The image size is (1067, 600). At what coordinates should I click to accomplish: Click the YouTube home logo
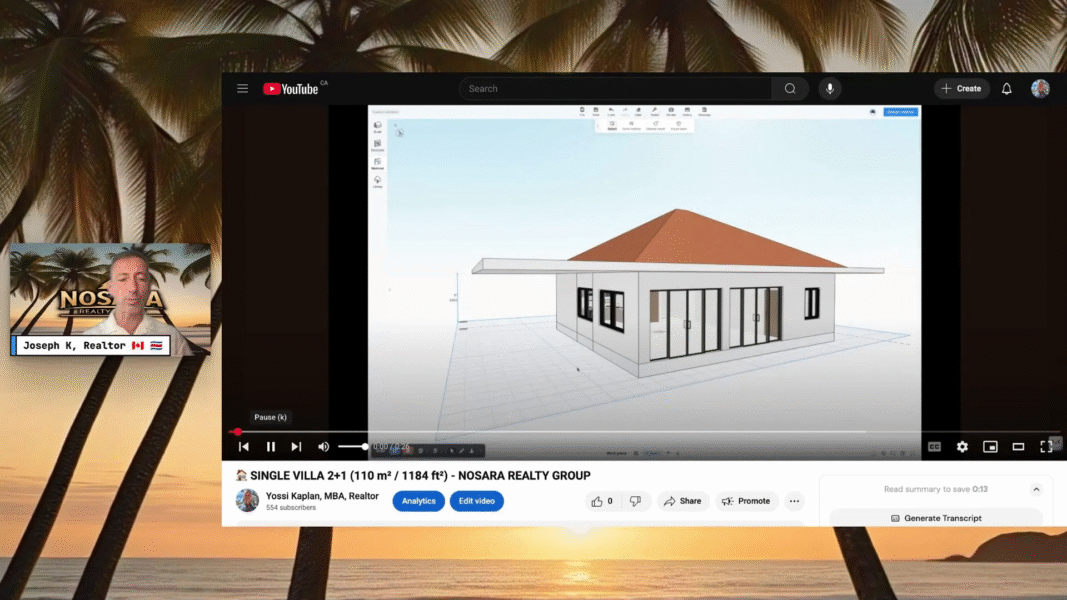pyautogui.click(x=291, y=89)
